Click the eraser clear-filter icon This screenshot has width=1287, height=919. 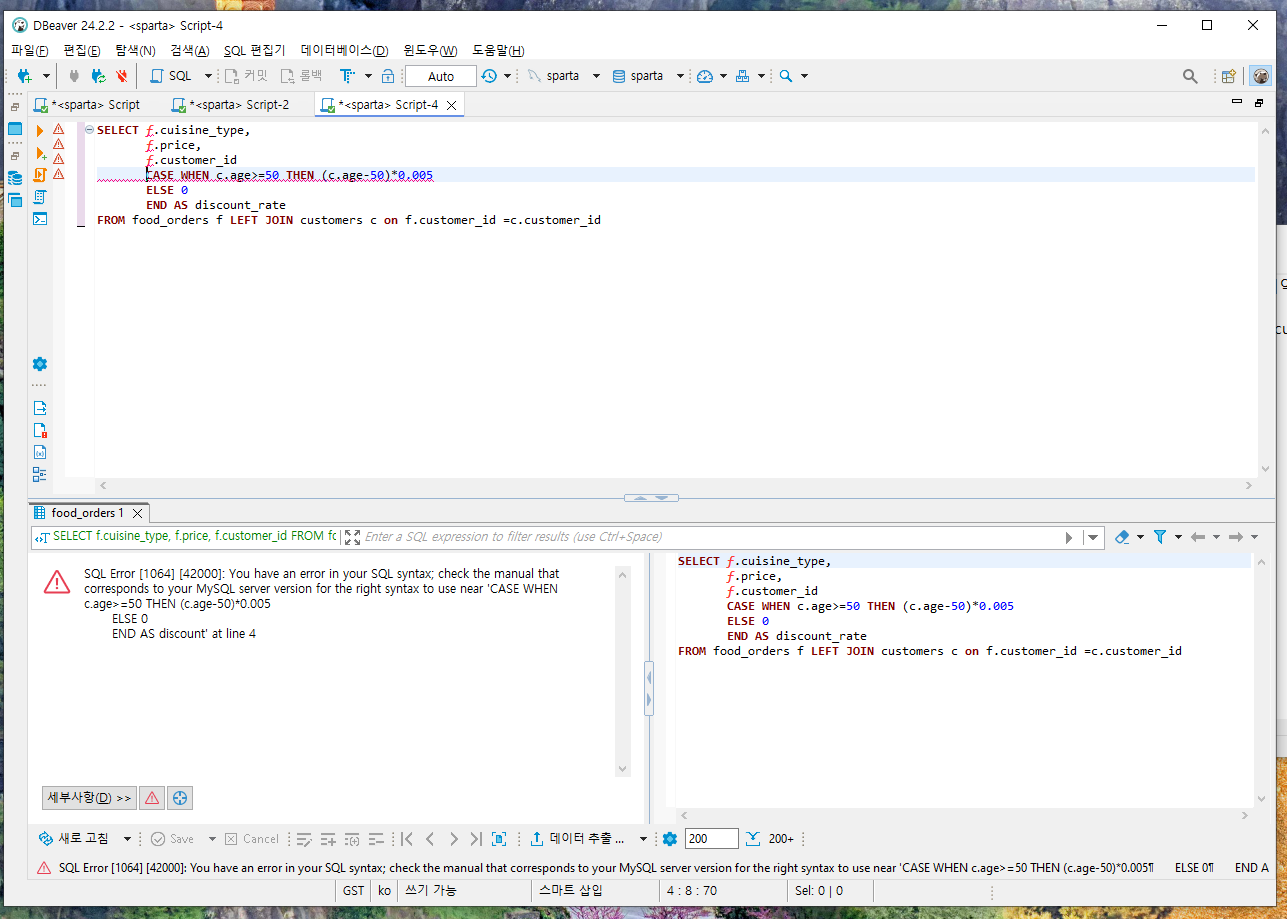pyautogui.click(x=1121, y=537)
